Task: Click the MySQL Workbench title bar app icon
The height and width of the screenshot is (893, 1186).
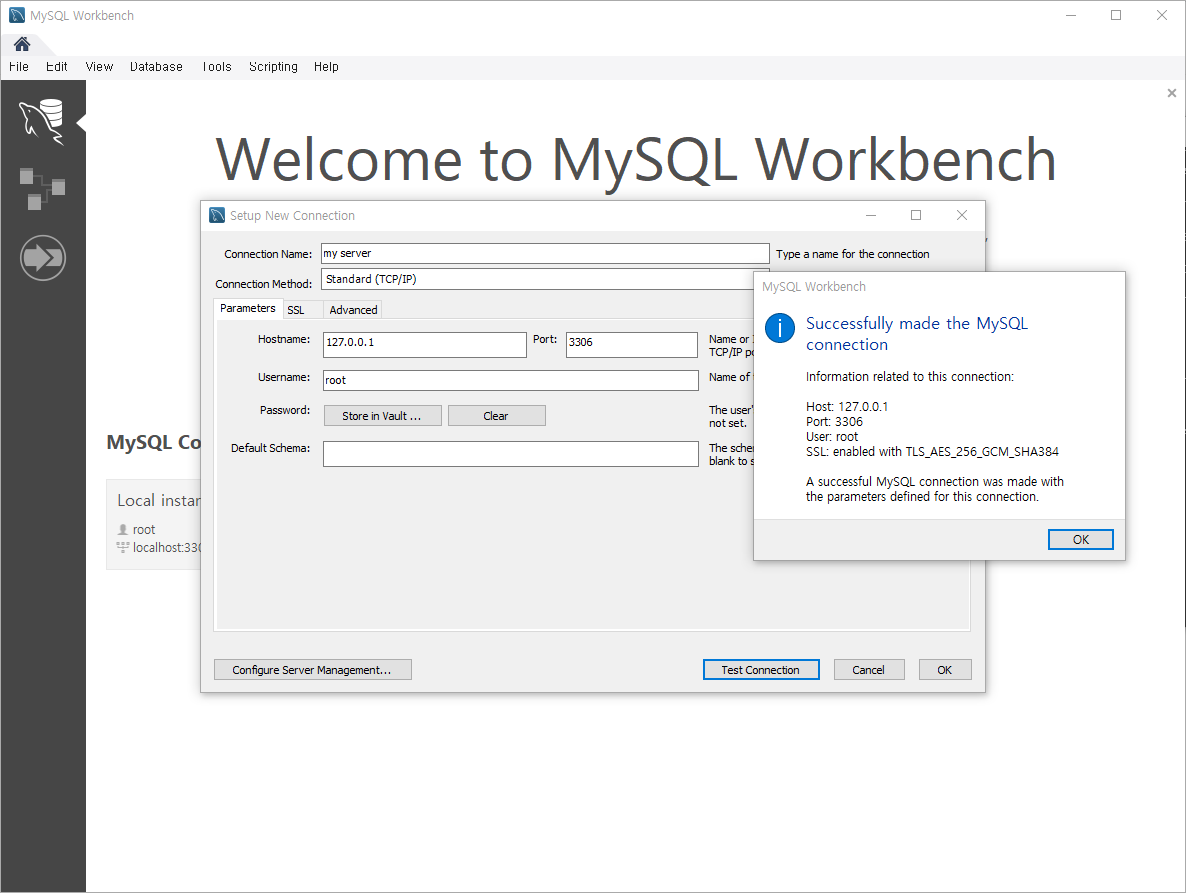Action: tap(17, 15)
